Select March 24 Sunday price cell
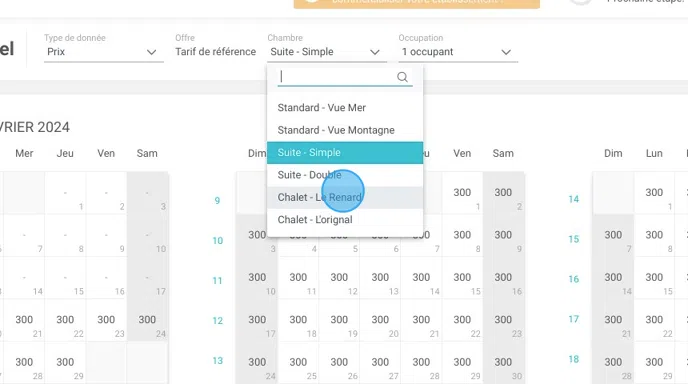Image resolution: width=688 pixels, height=384 pixels. pyautogui.click(x=257, y=363)
